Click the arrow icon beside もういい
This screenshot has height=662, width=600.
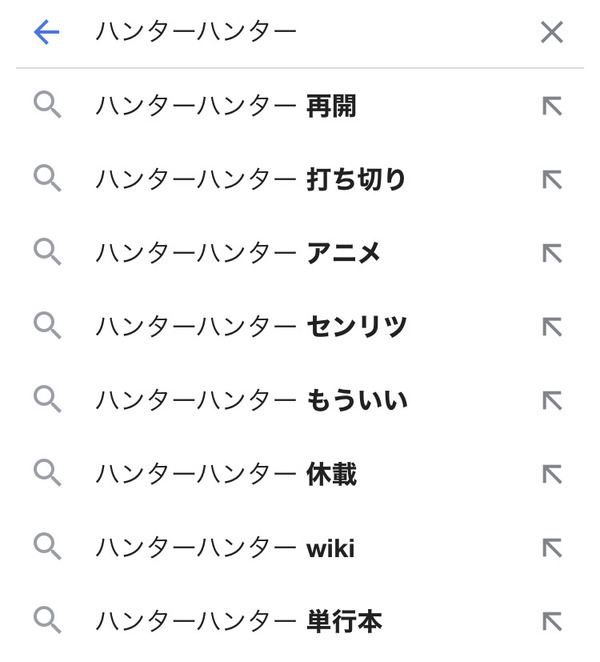[x=551, y=401]
